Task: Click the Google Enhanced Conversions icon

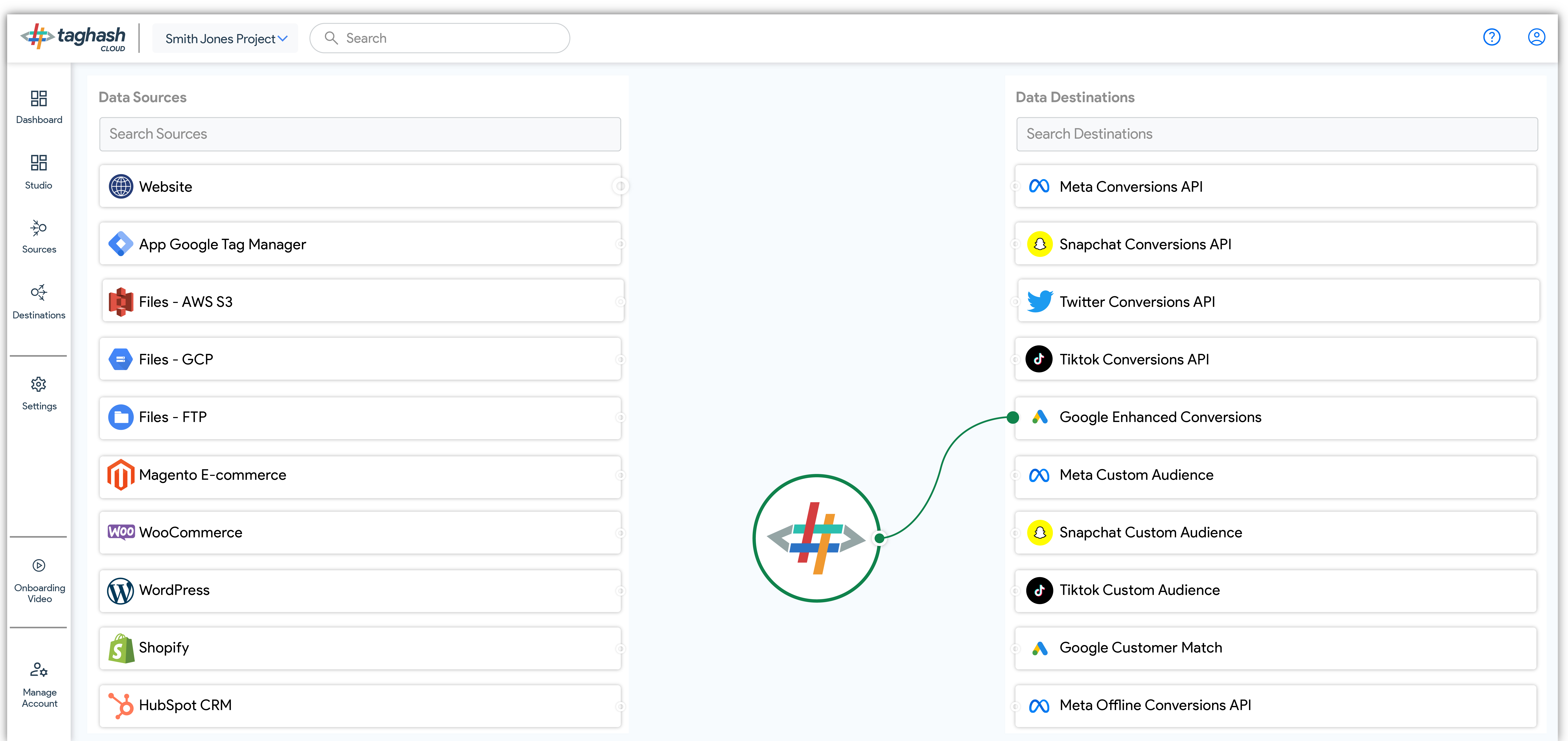Action: pos(1040,417)
